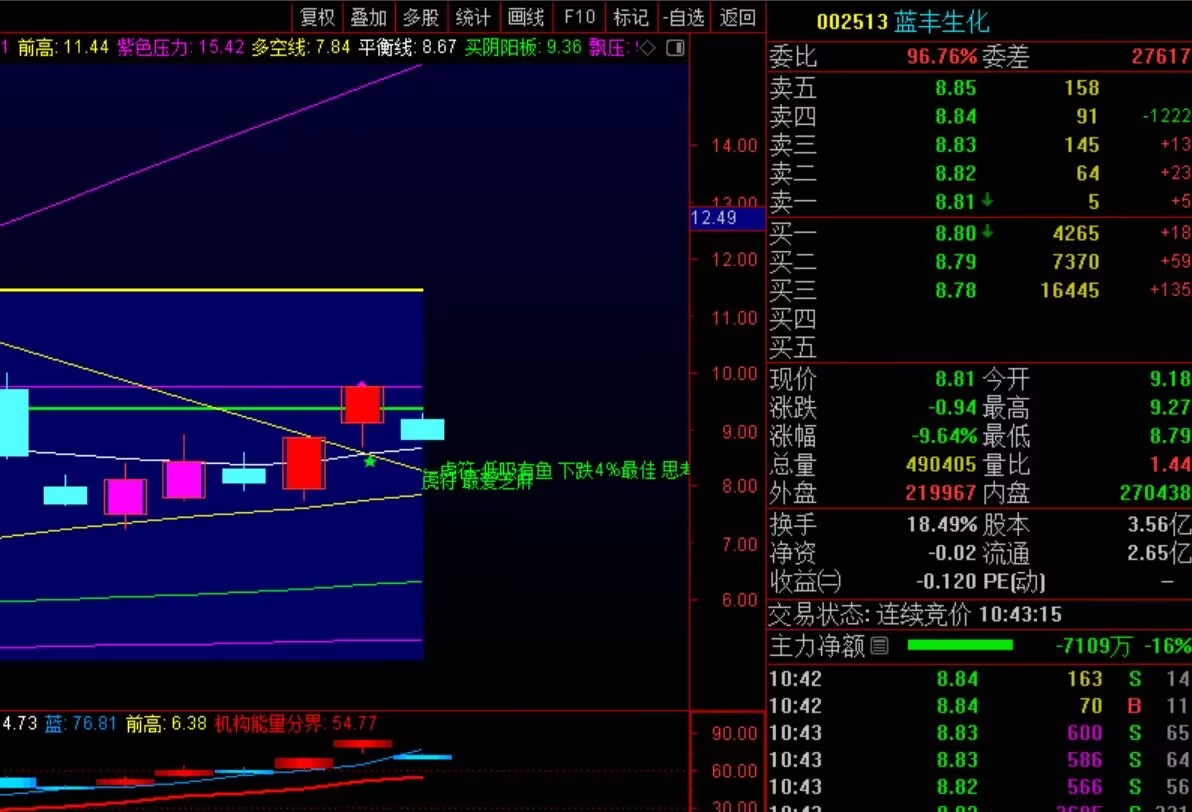Open the F10 company info

pos(579,17)
